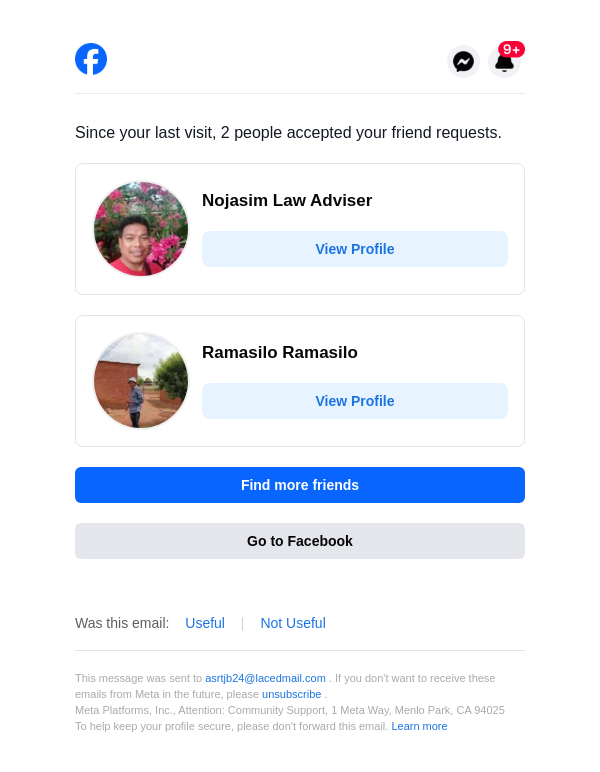Click the asrtjb24@lacedmail.com email address
The height and width of the screenshot is (772, 600).
coord(265,678)
